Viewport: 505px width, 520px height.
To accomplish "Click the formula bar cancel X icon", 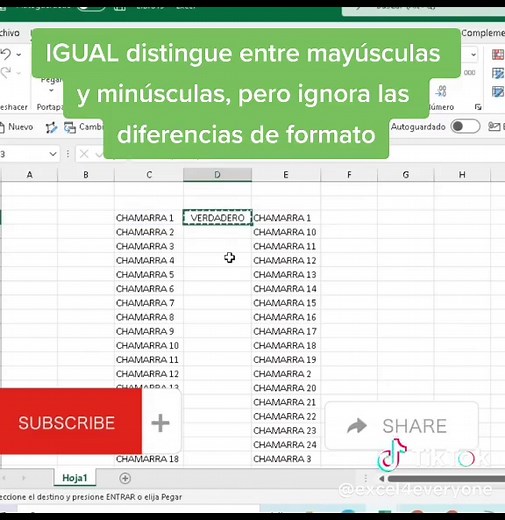I will click(x=84, y=154).
